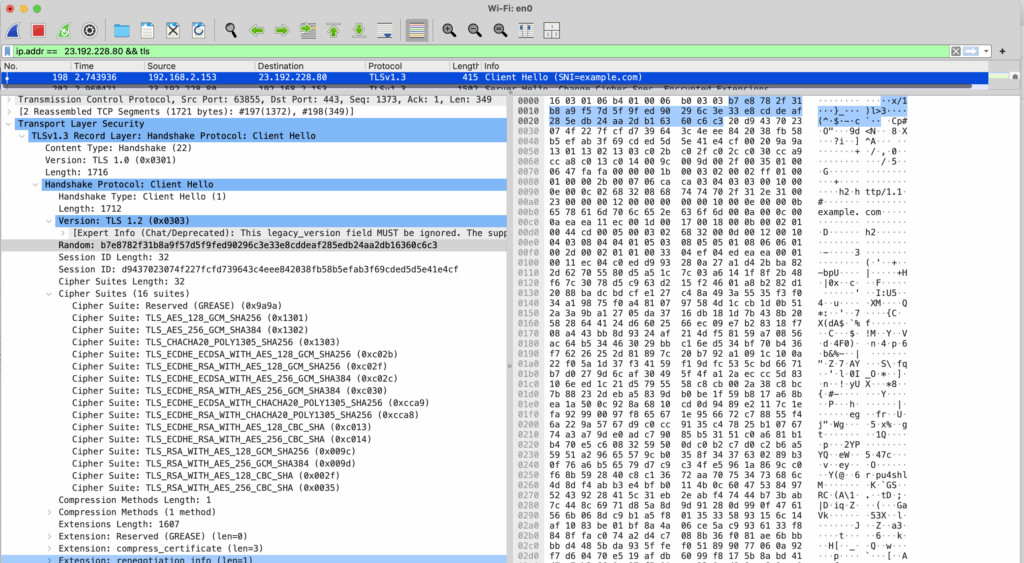The height and width of the screenshot is (563, 1024).
Task: Collapse the Transport Layer Security node
Action: 9,123
